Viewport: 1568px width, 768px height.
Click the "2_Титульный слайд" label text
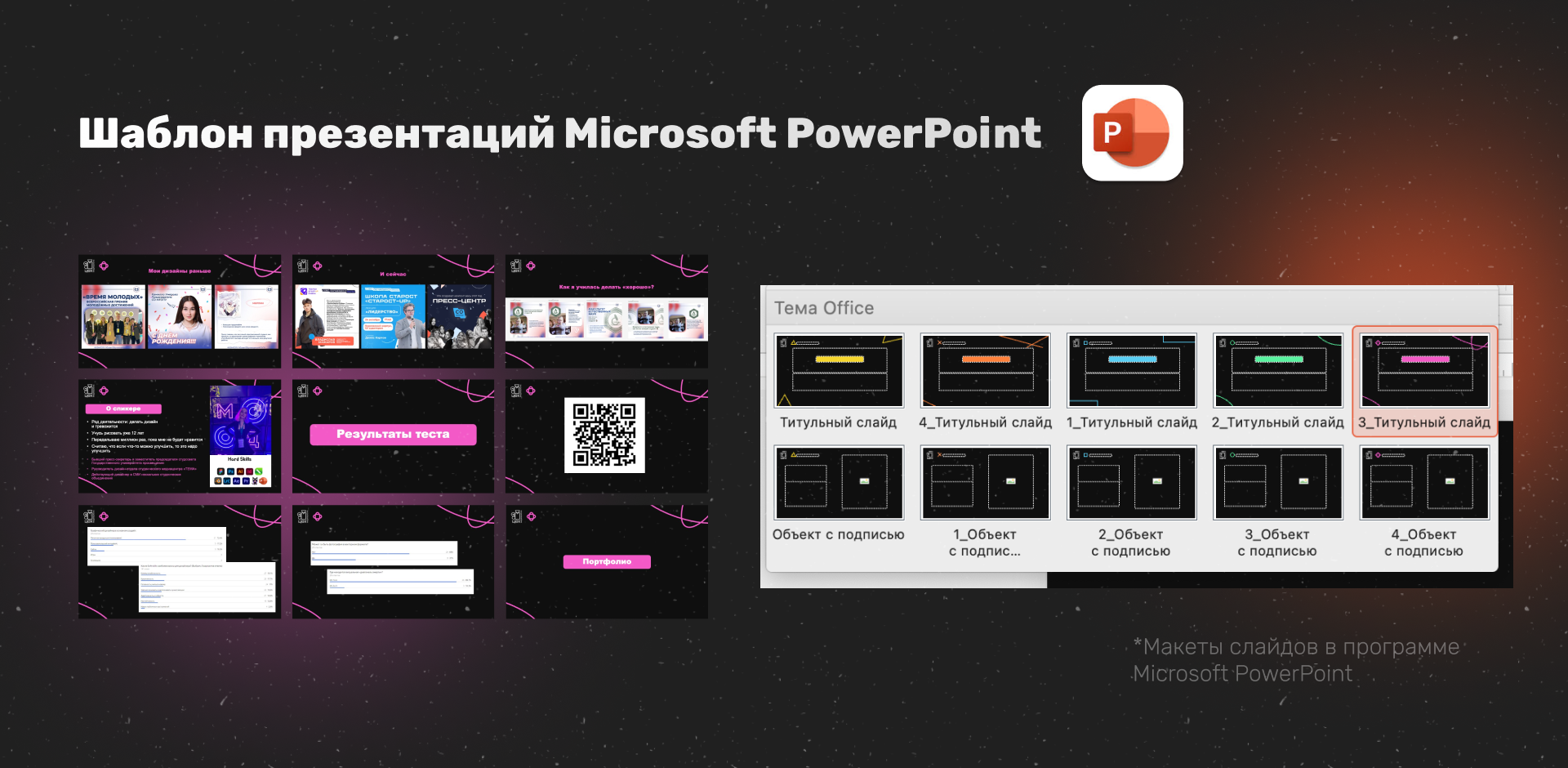tap(1277, 422)
